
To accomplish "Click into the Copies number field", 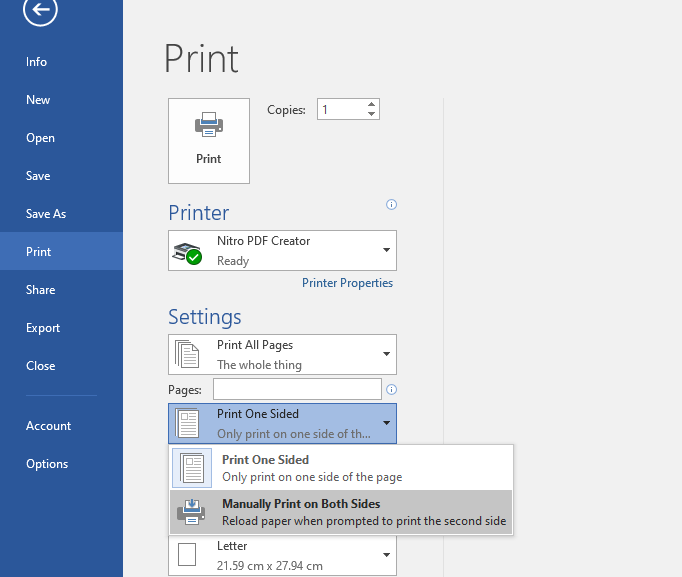I will pyautogui.click(x=342, y=109).
